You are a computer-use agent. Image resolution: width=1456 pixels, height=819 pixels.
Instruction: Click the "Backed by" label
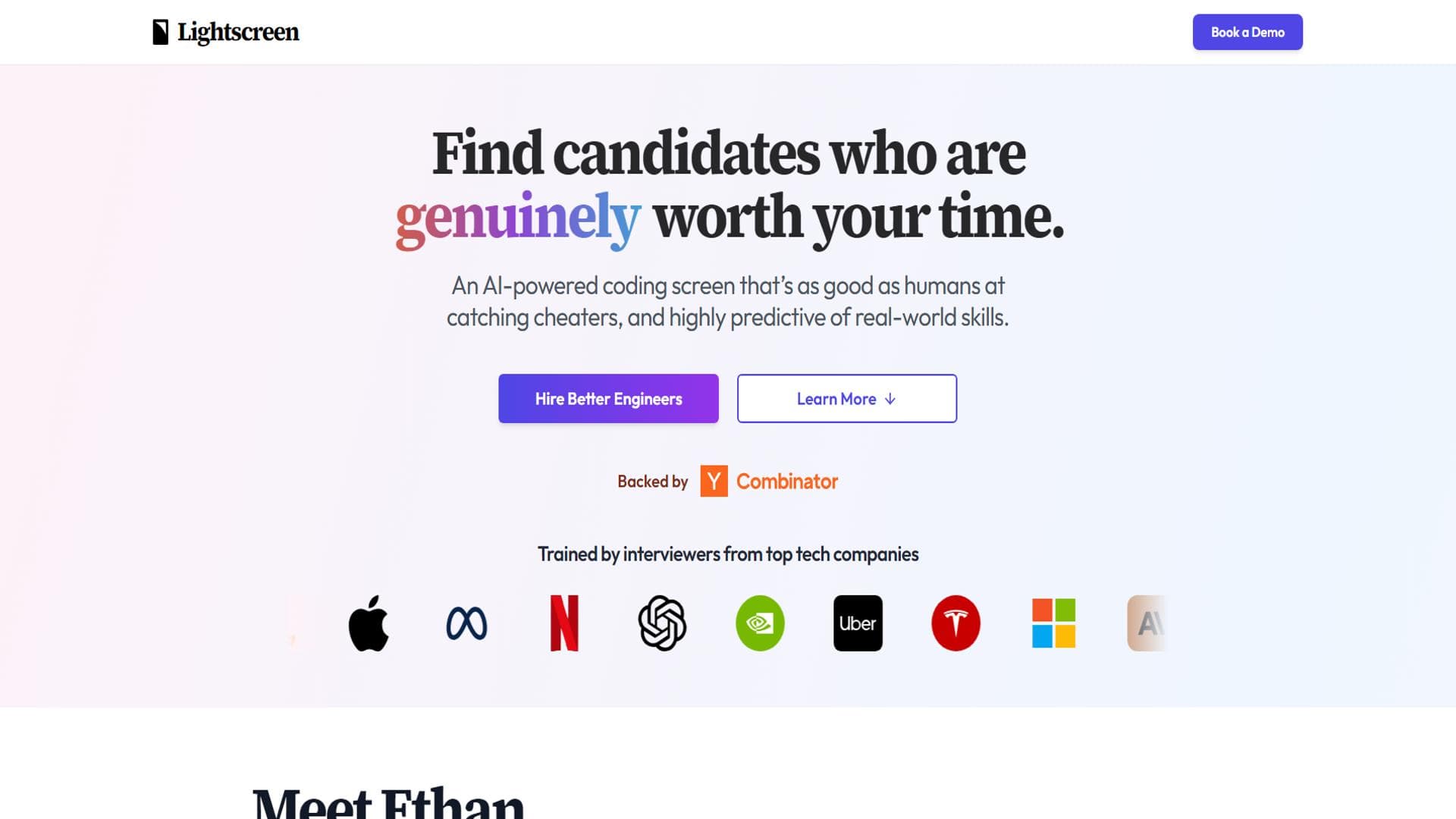coord(652,482)
